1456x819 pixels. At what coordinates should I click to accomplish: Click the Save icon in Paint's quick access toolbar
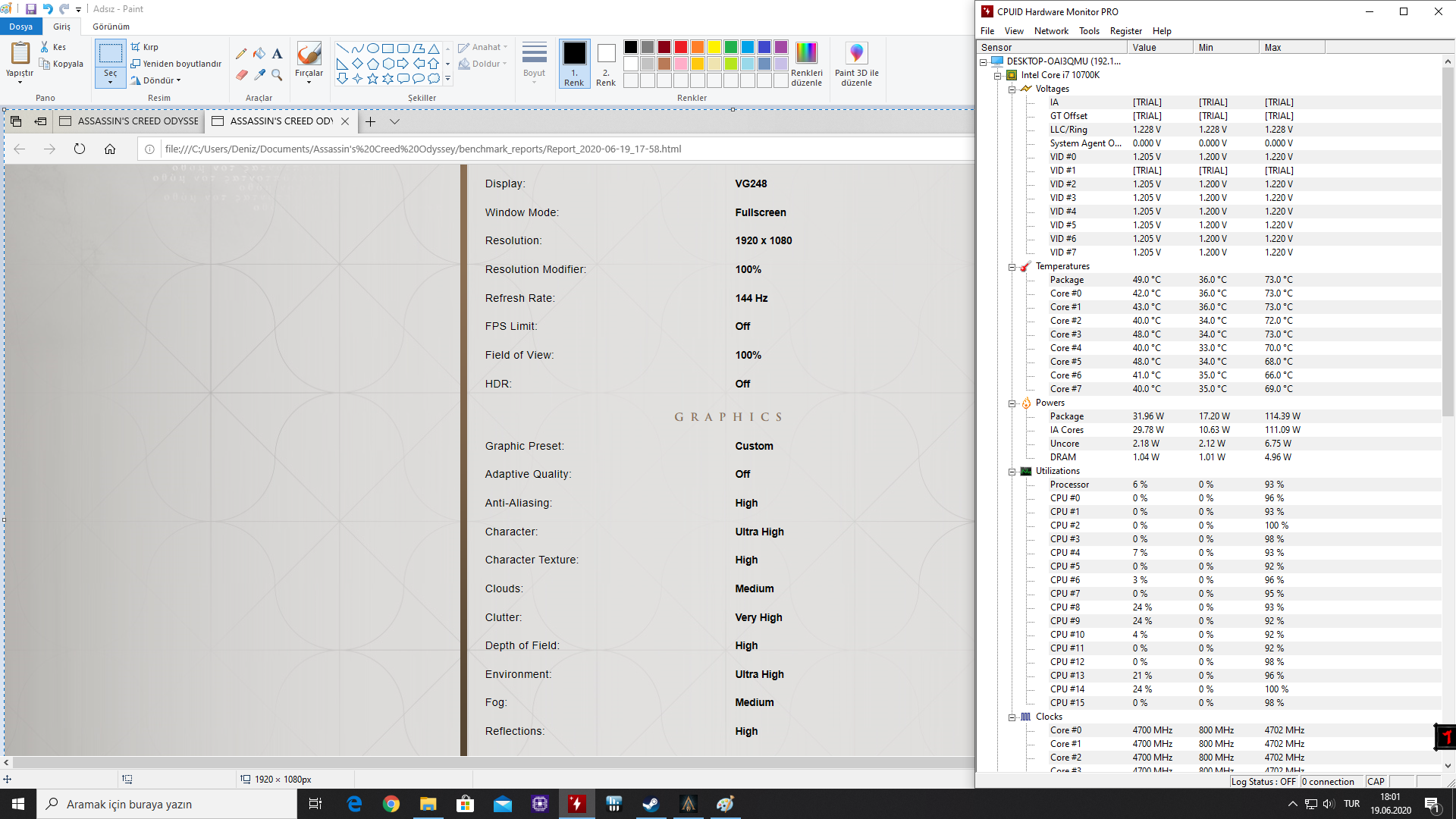click(x=30, y=9)
